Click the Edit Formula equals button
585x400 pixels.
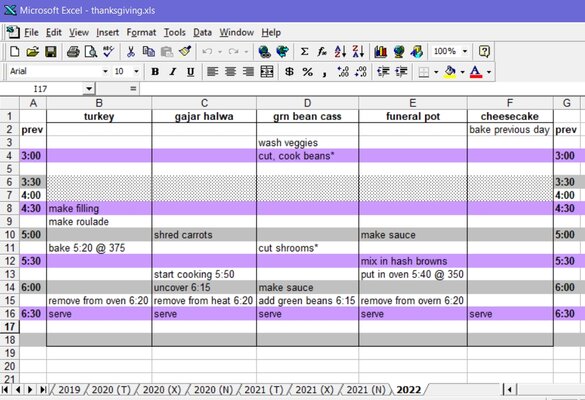[133, 89]
